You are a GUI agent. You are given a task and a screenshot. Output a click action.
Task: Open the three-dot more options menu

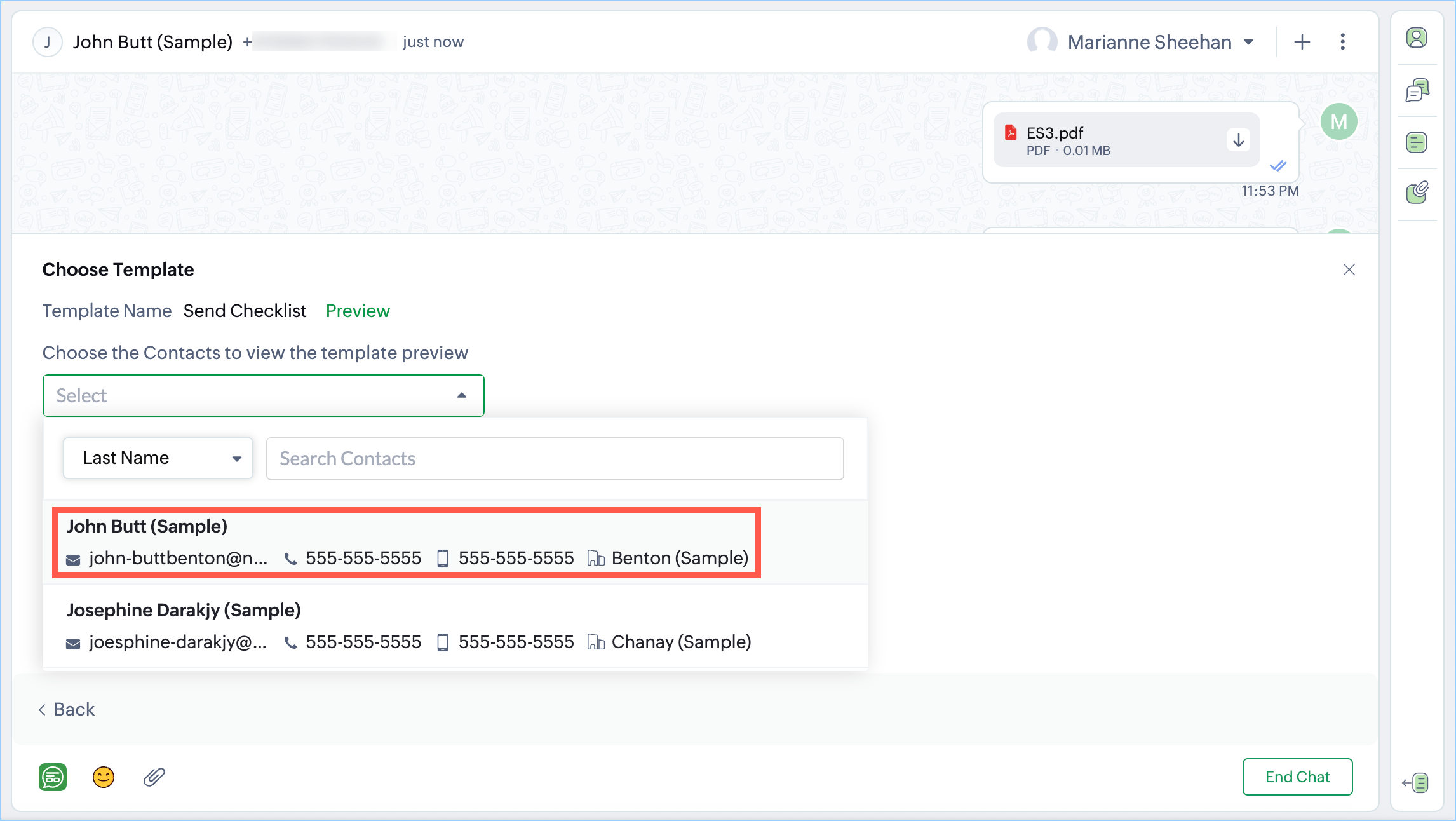pyautogui.click(x=1342, y=42)
